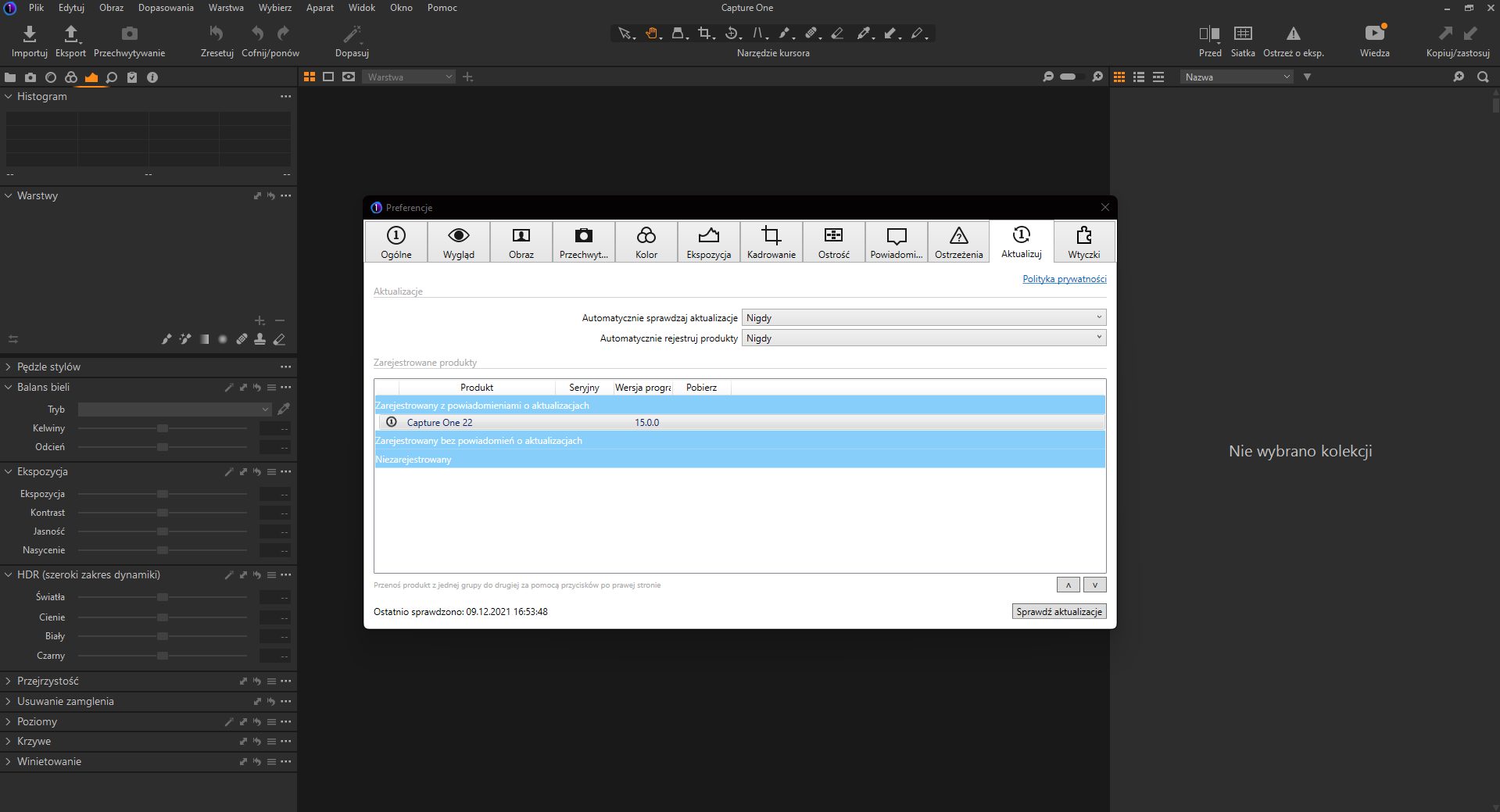1500x812 pixels.
Task: Open the Polityka prywatności link
Action: 1065,279
